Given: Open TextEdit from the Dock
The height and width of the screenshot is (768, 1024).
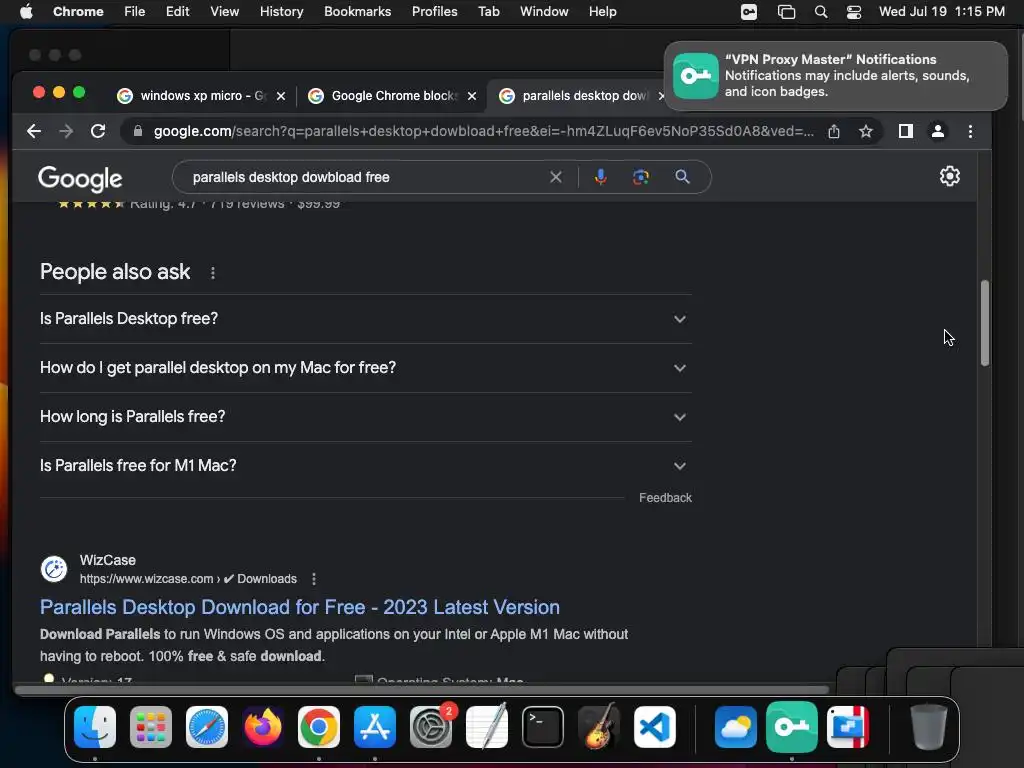Looking at the screenshot, I should [x=487, y=727].
